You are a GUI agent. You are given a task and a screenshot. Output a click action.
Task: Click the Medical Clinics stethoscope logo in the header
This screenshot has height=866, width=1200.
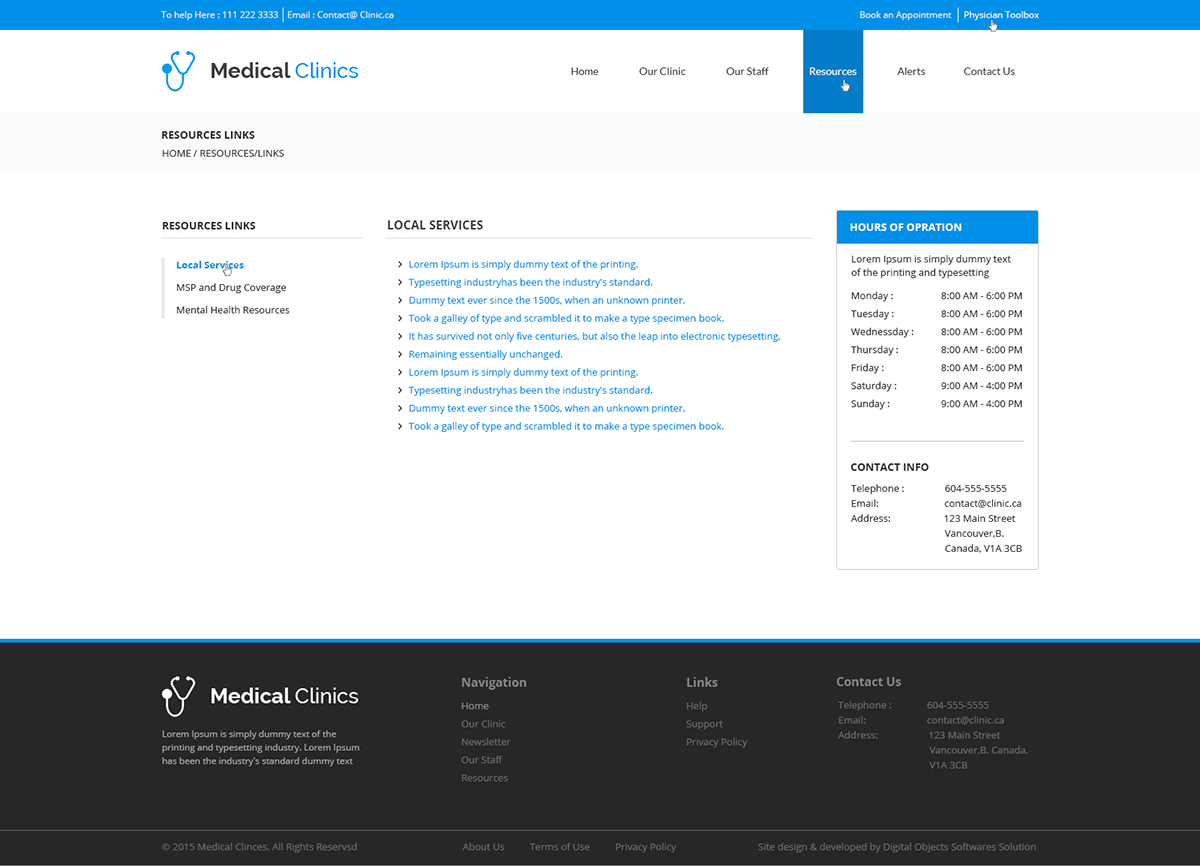pyautogui.click(x=178, y=70)
